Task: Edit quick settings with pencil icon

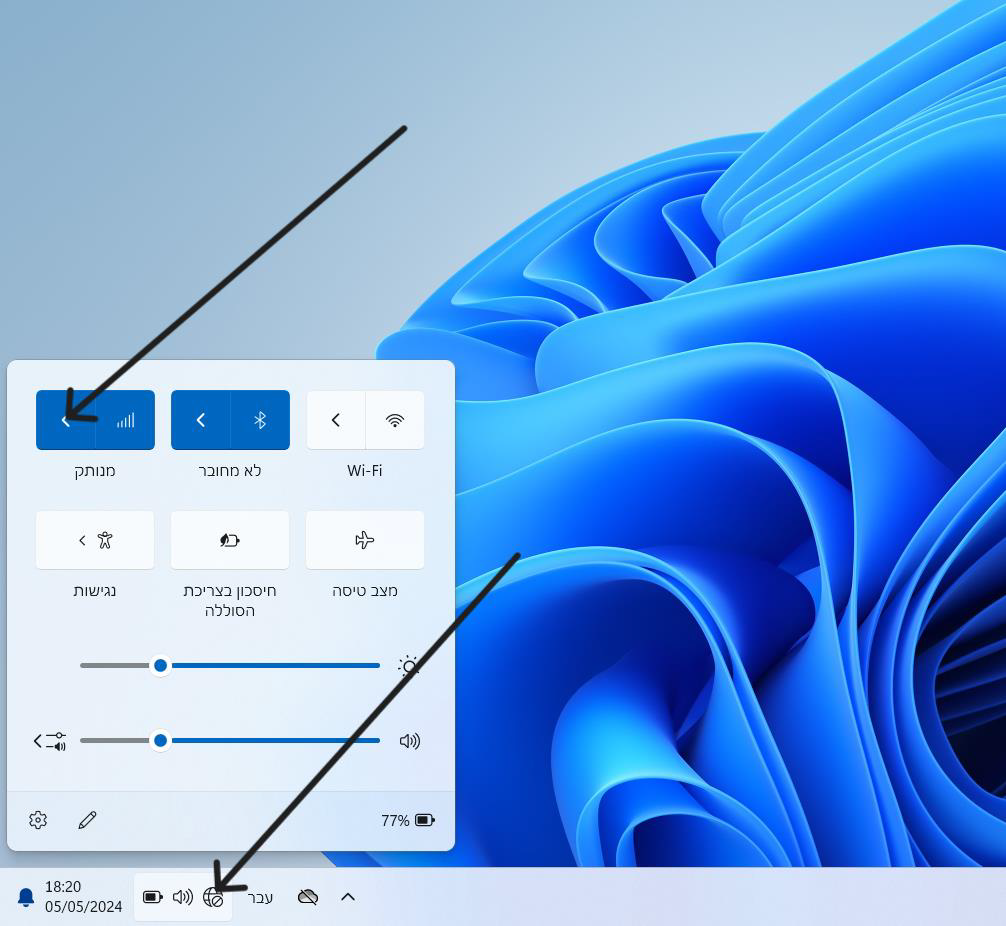Action: coord(87,820)
